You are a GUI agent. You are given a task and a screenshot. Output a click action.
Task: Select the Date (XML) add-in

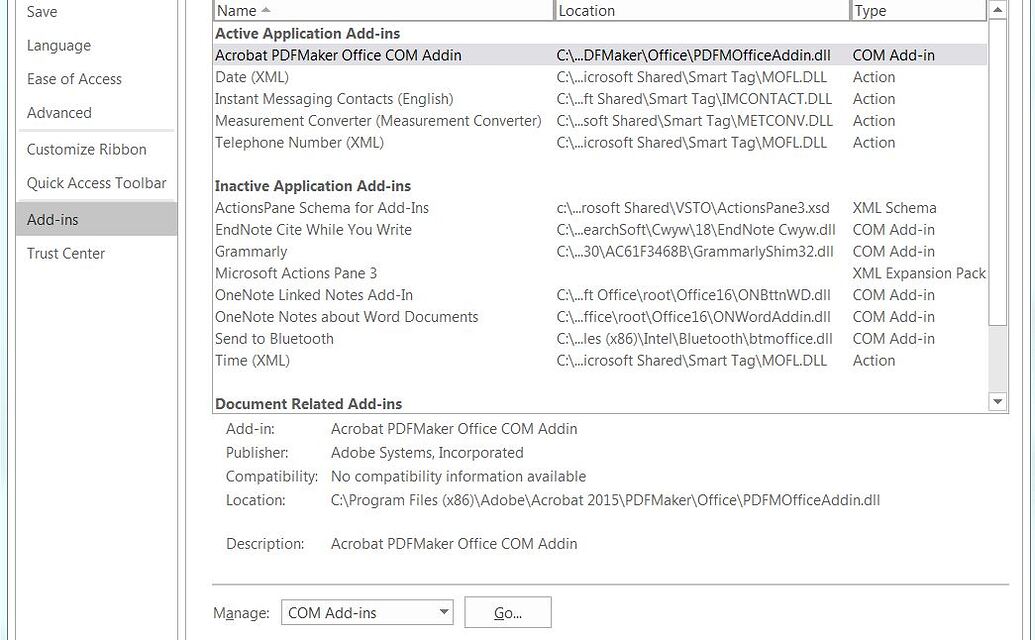pyautogui.click(x=253, y=76)
